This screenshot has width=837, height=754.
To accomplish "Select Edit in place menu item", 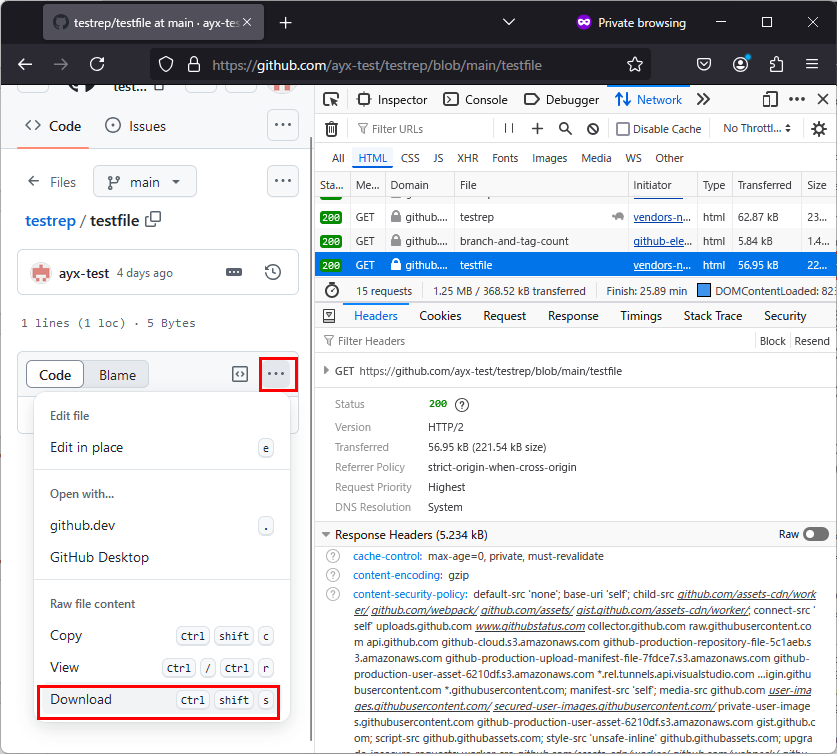I will coord(162,448).
